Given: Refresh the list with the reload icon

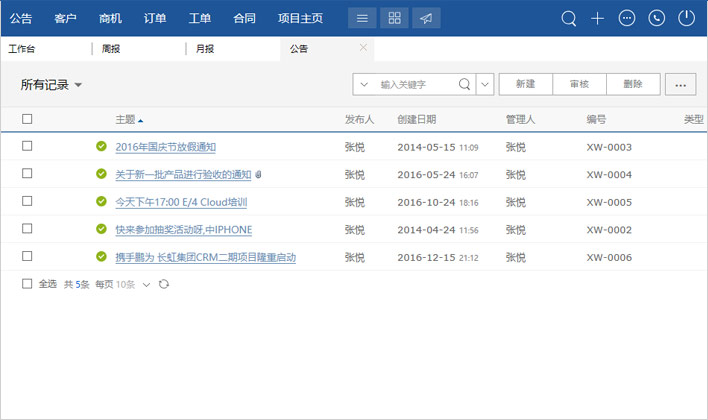Looking at the screenshot, I should click(x=164, y=284).
